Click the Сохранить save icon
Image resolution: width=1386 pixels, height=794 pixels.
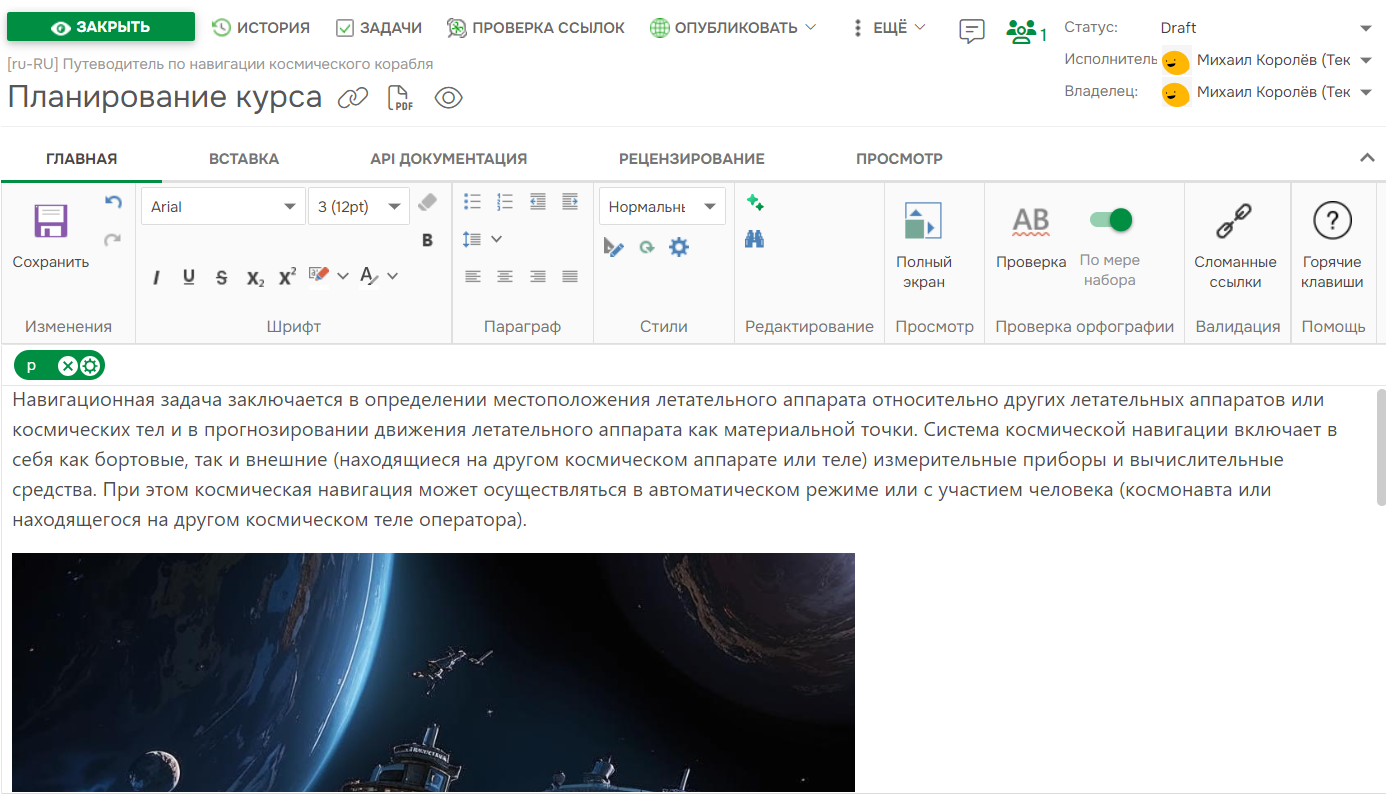point(50,222)
